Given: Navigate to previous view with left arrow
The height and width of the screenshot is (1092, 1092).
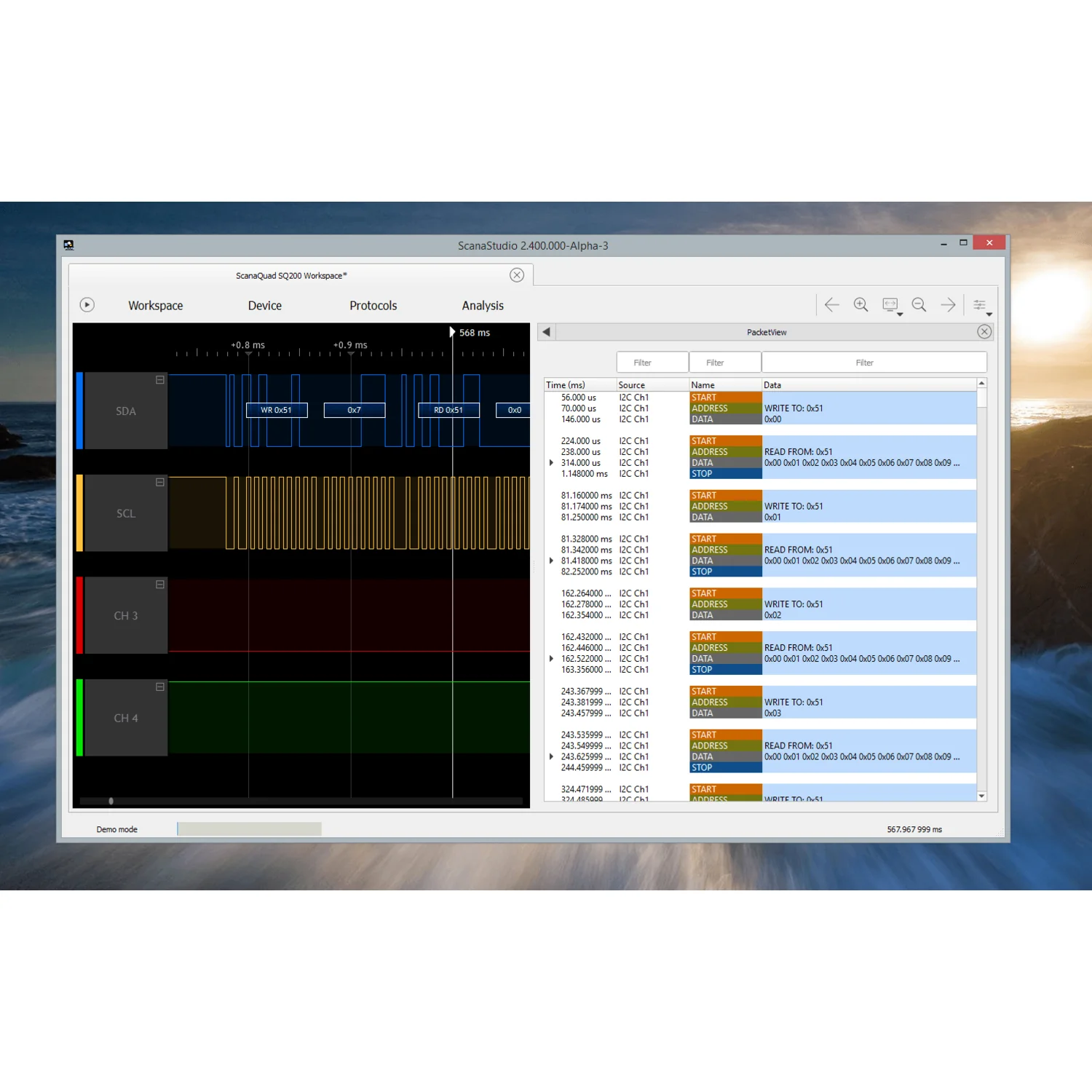Looking at the screenshot, I should (831, 305).
